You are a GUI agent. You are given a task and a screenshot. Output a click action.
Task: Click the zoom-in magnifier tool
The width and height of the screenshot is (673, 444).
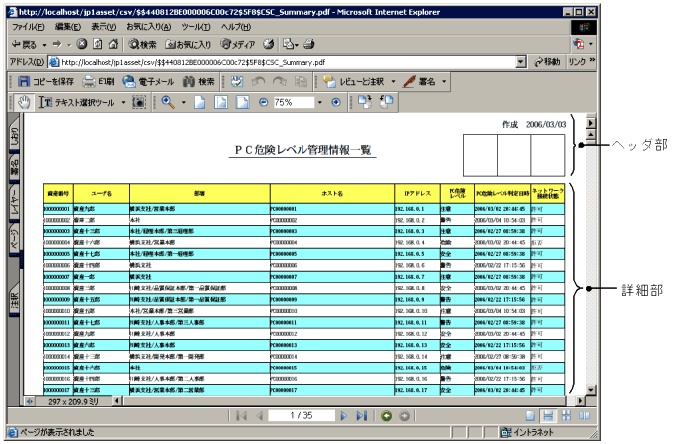167,102
